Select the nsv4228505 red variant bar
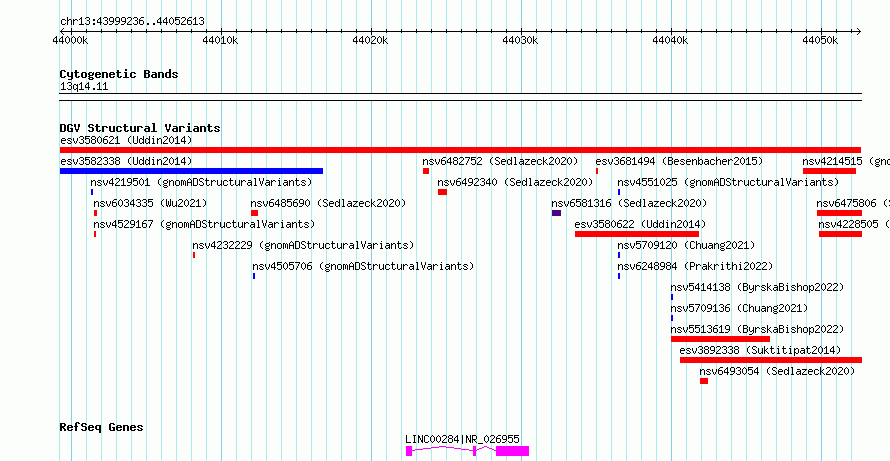 tap(841, 234)
